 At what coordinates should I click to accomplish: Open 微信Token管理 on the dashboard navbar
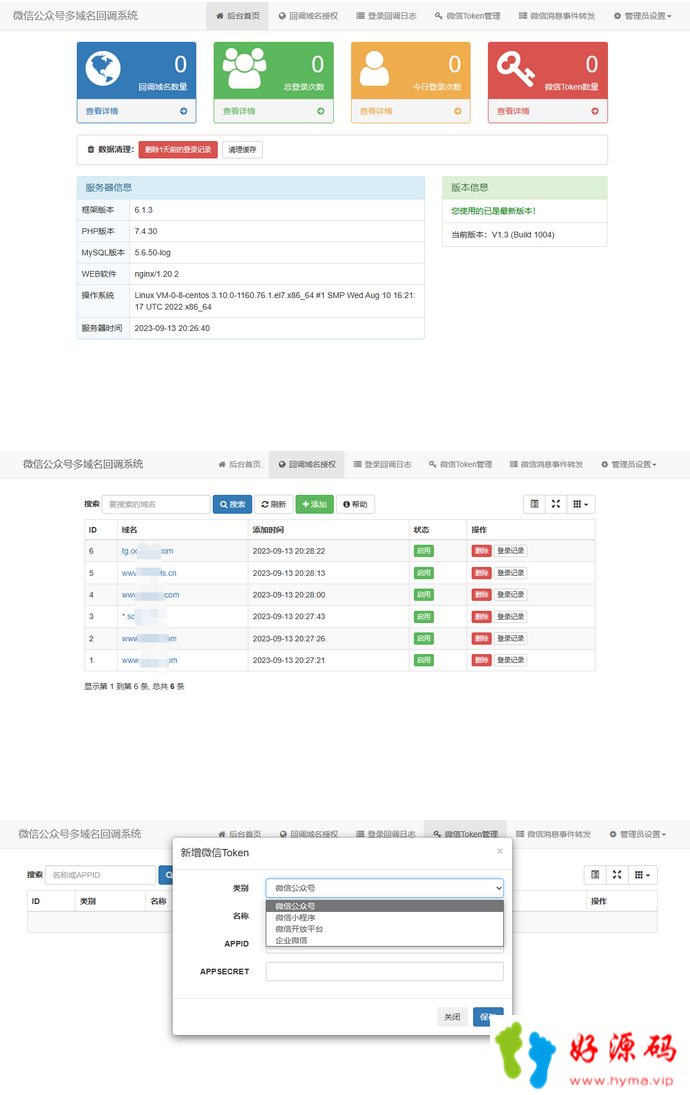467,15
